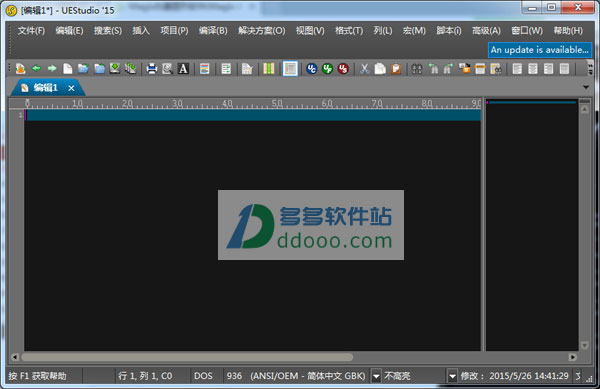Click the replace icon with orange box
This screenshot has width=600, height=389.
464,68
